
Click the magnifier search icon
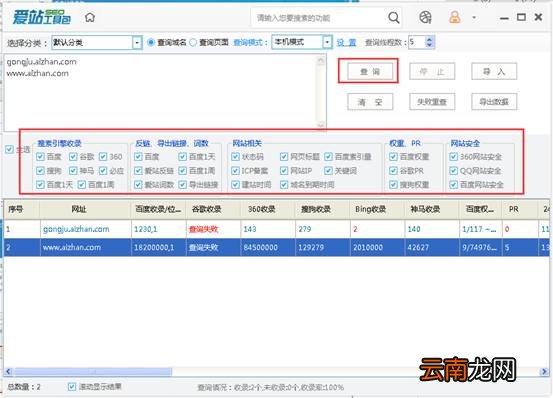394,17
